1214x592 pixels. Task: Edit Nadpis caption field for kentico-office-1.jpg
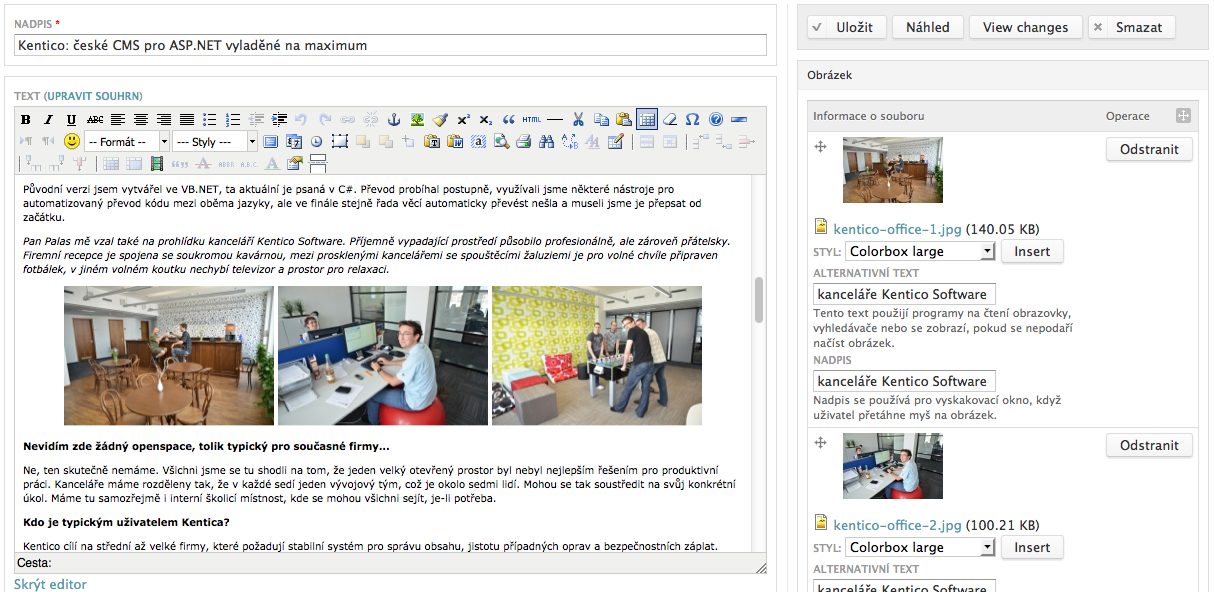pyautogui.click(x=904, y=381)
